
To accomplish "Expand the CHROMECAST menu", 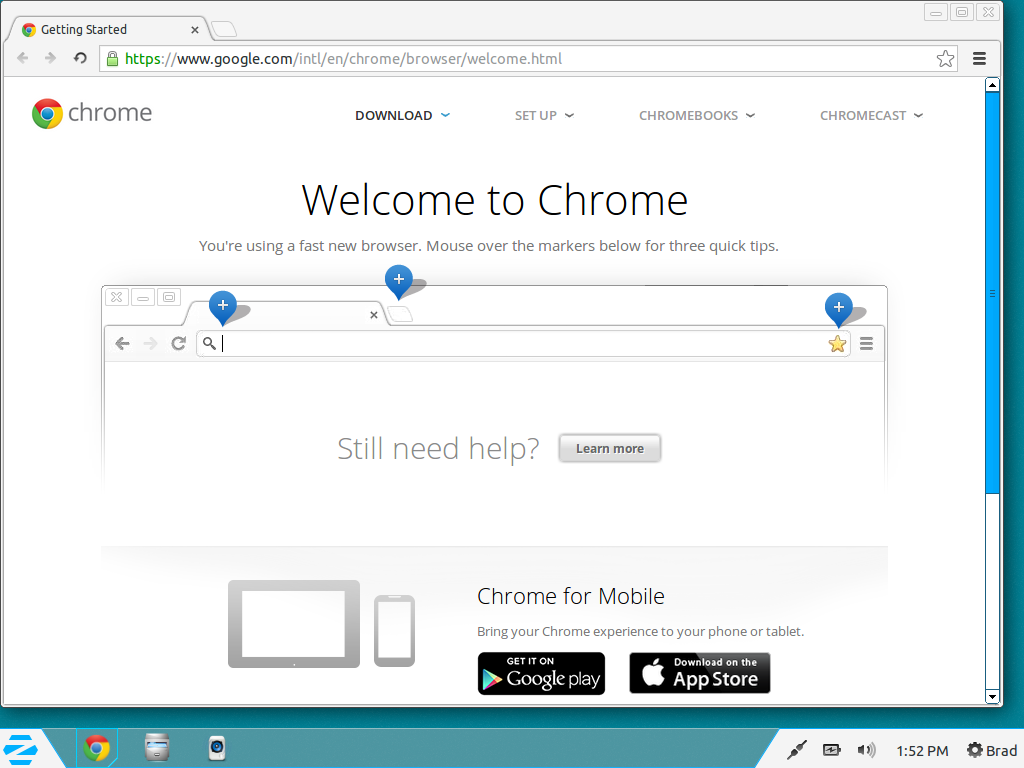I will (871, 116).
